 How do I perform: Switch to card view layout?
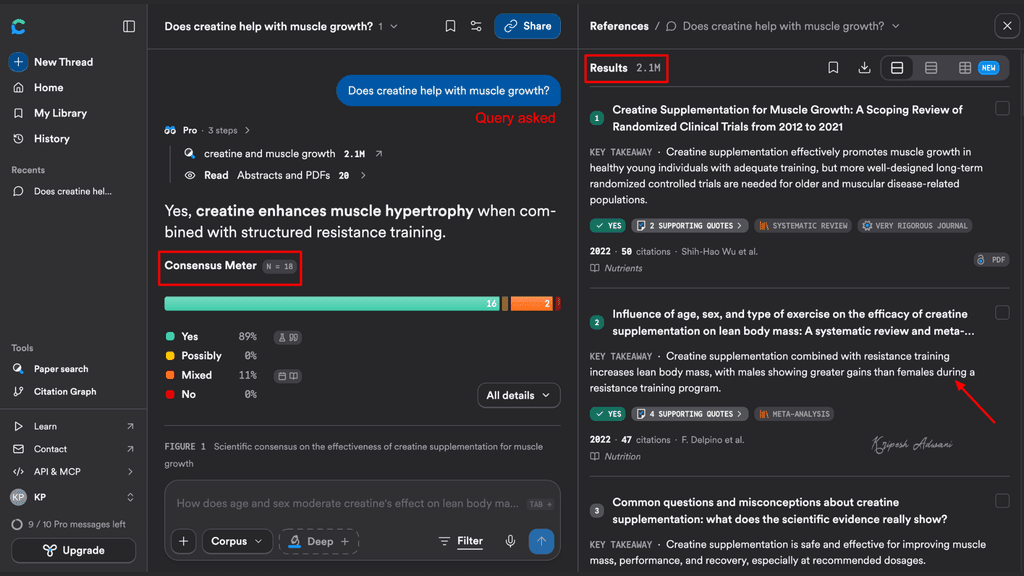click(897, 68)
